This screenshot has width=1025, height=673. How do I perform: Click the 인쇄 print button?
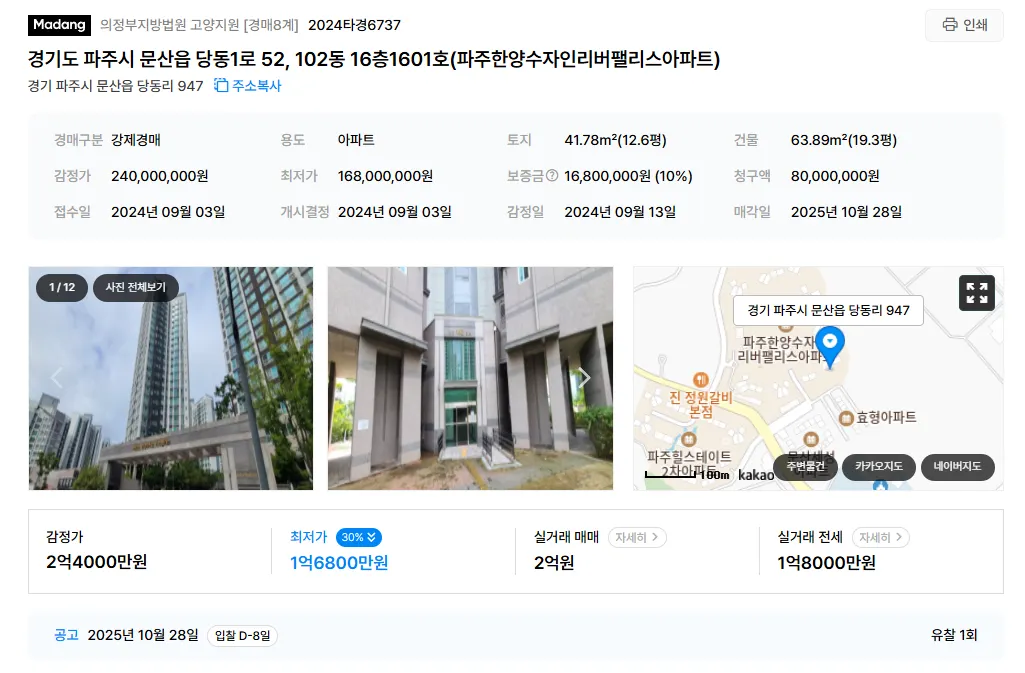coord(964,25)
